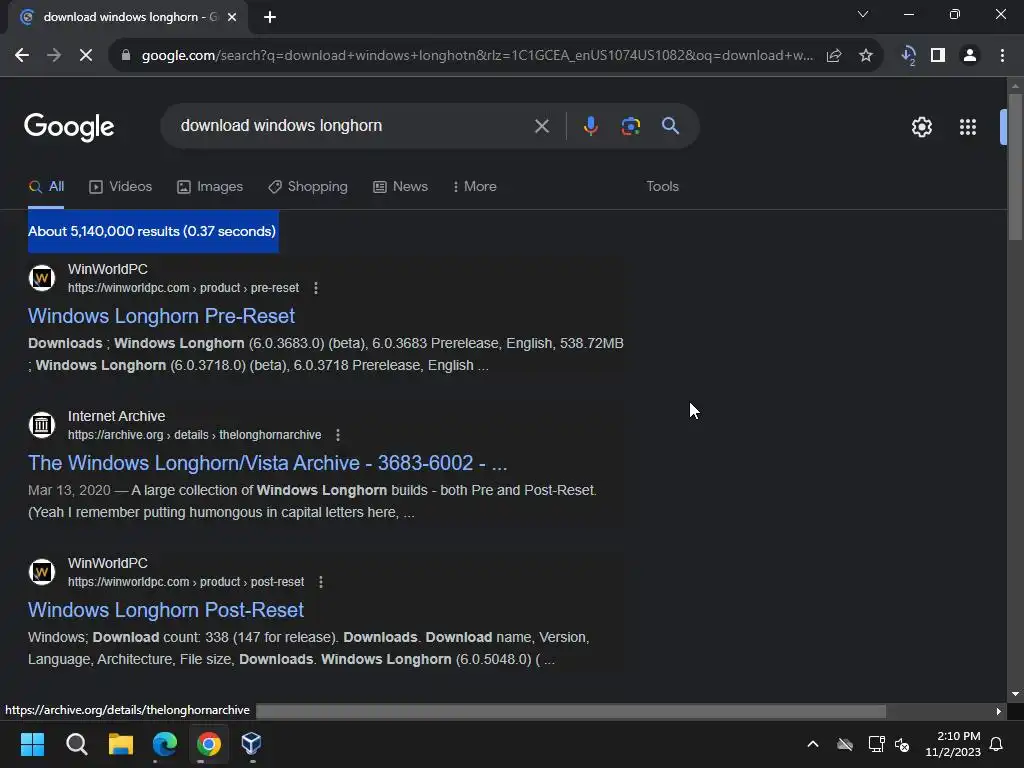Open Windows taskbar search
The height and width of the screenshot is (768, 1024).
76,744
